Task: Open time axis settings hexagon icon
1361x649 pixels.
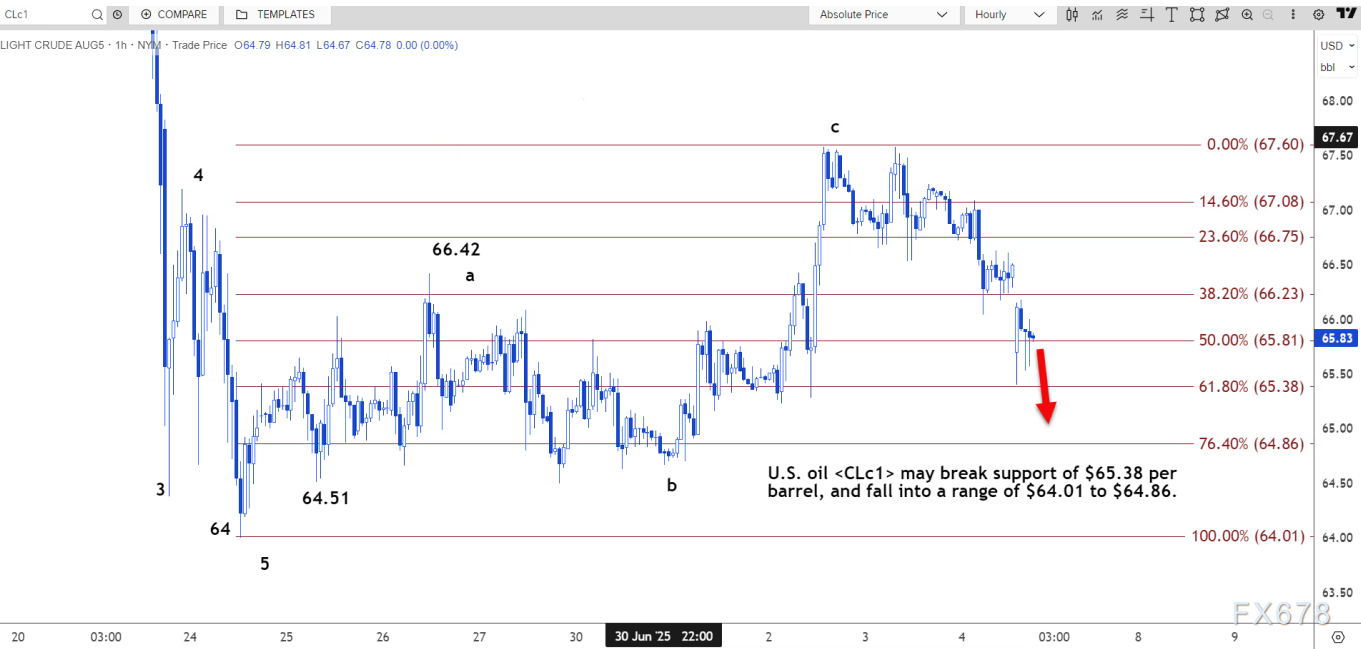Action: [1338, 637]
